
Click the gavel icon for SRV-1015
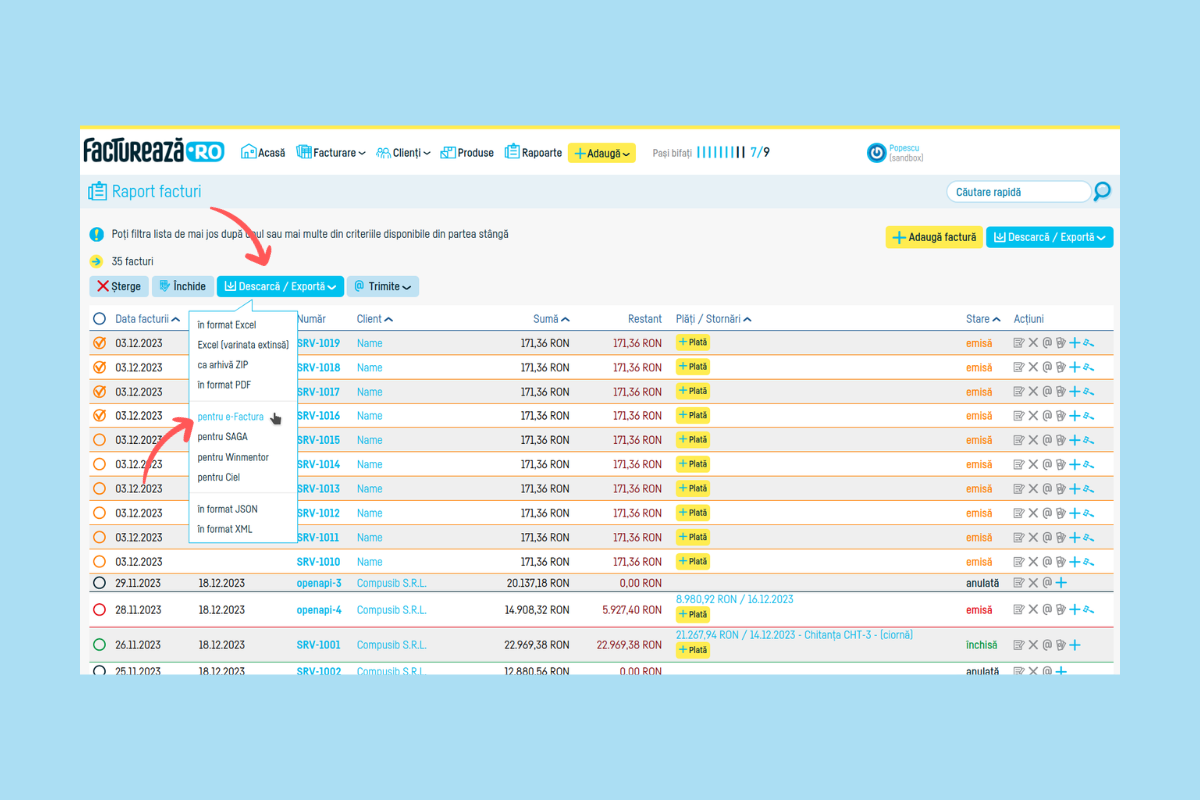click(x=1088, y=440)
